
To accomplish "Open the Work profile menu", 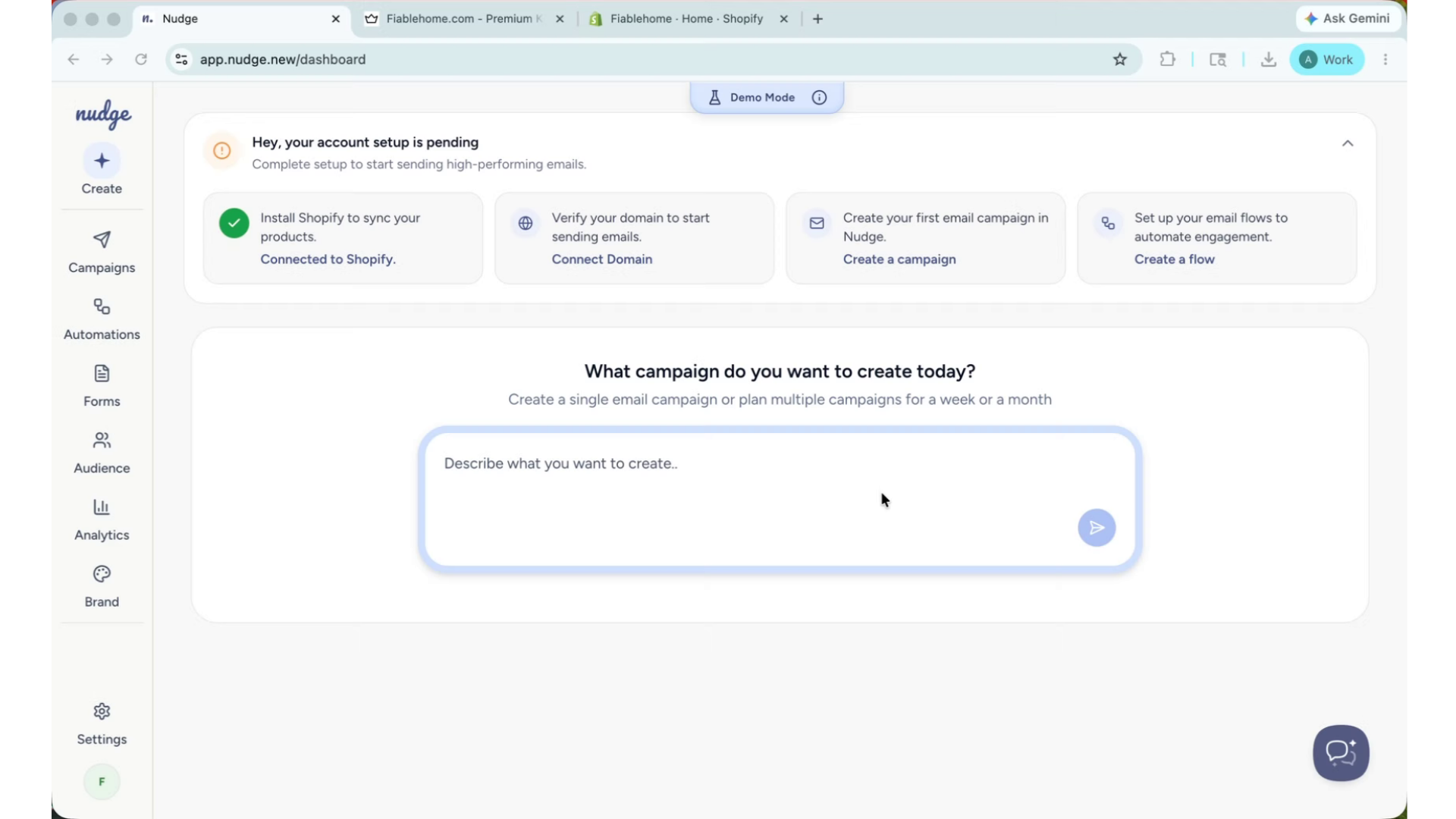I will pos(1327,59).
